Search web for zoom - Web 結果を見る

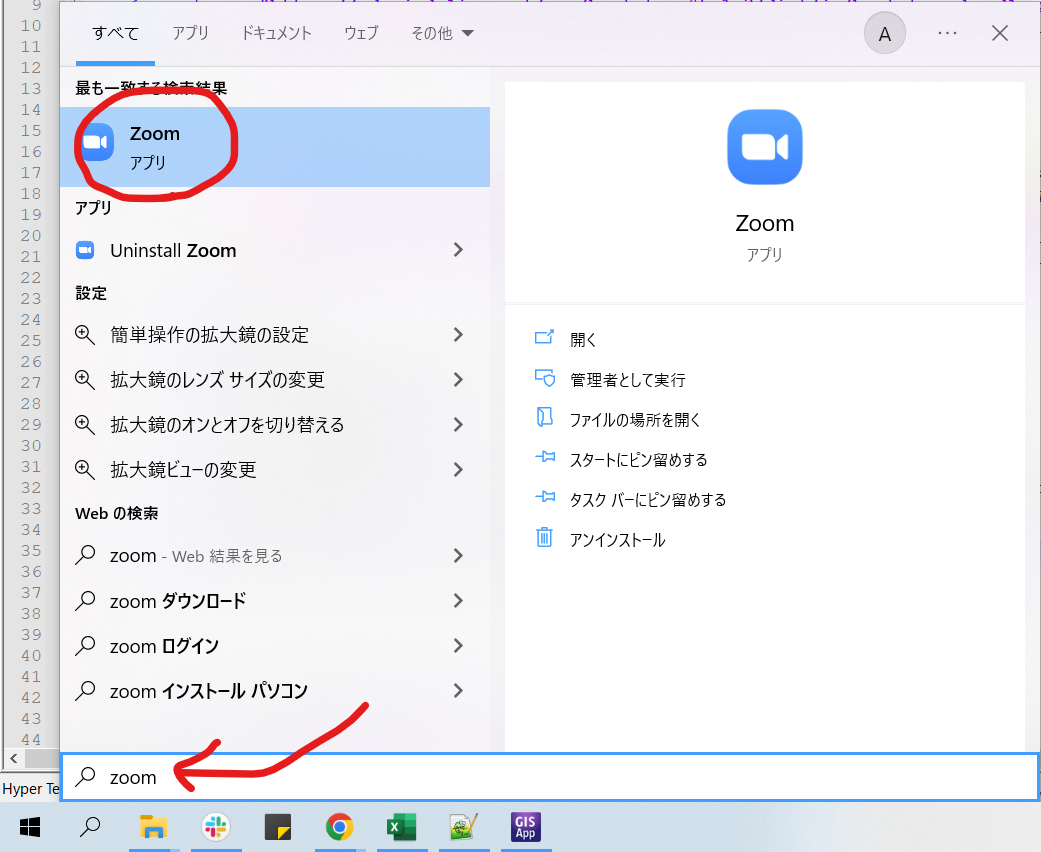275,556
